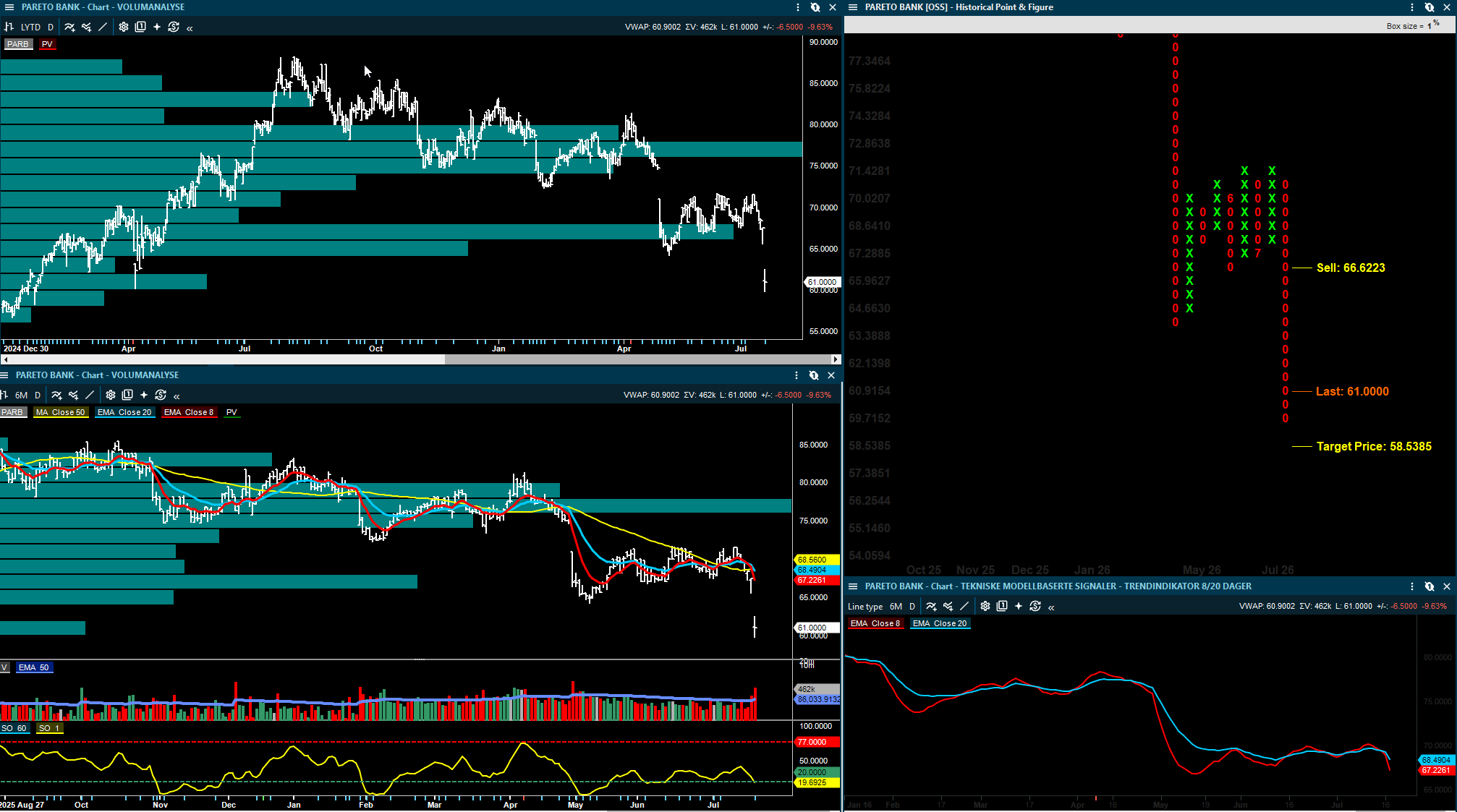Click scrollbar right arrow under top chart
Image resolution: width=1457 pixels, height=812 pixels.
836,359
